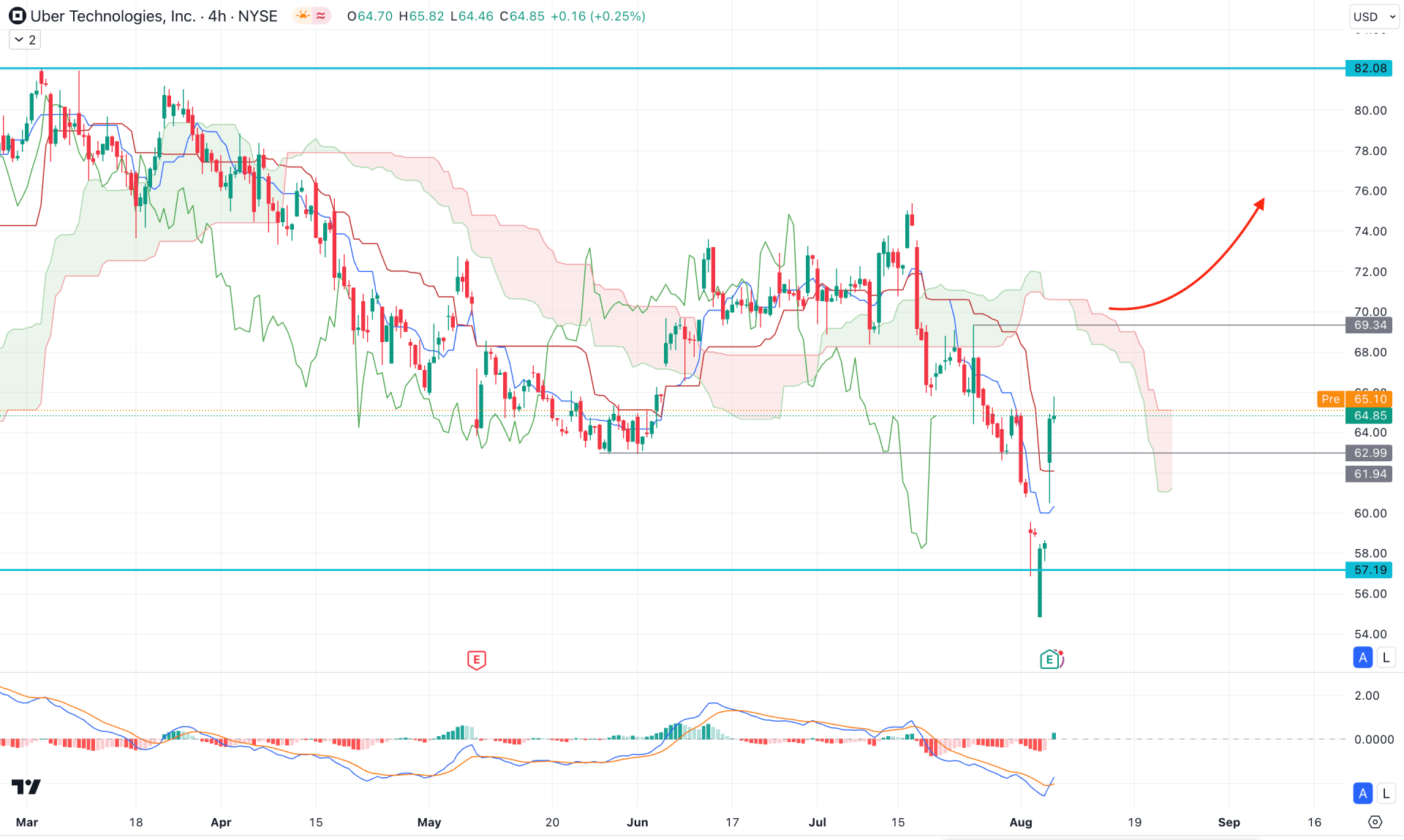Click the TradingView logo
This screenshot has height=840, width=1404.
click(x=26, y=787)
